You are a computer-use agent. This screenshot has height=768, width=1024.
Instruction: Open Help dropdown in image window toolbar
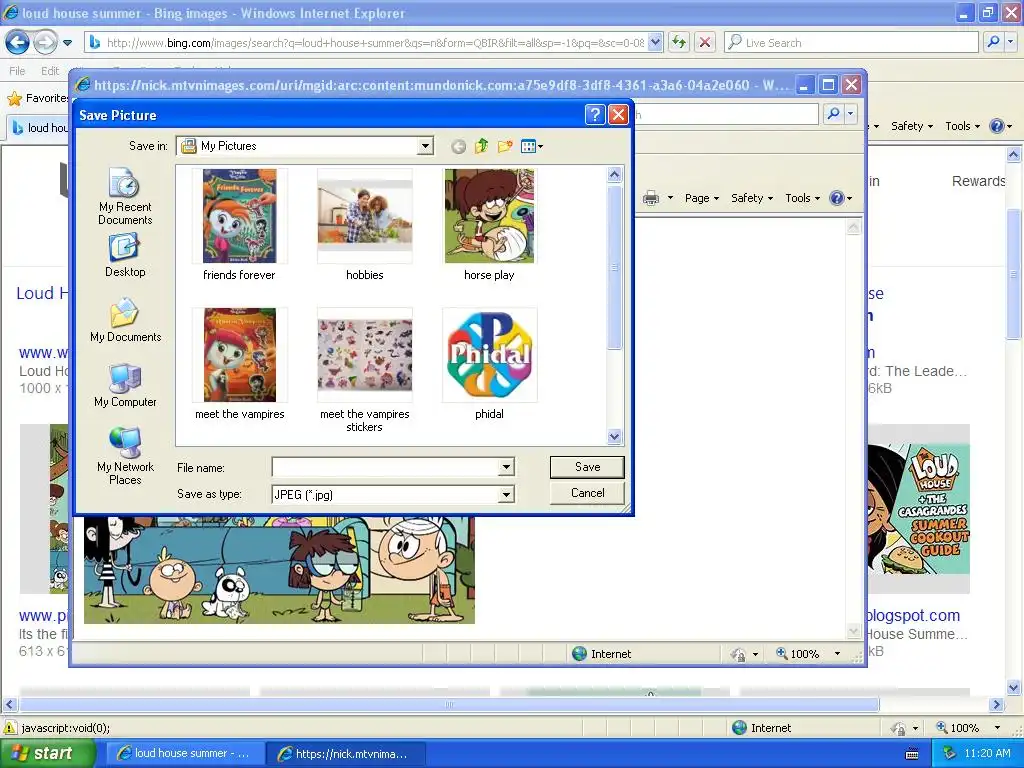tap(840, 198)
